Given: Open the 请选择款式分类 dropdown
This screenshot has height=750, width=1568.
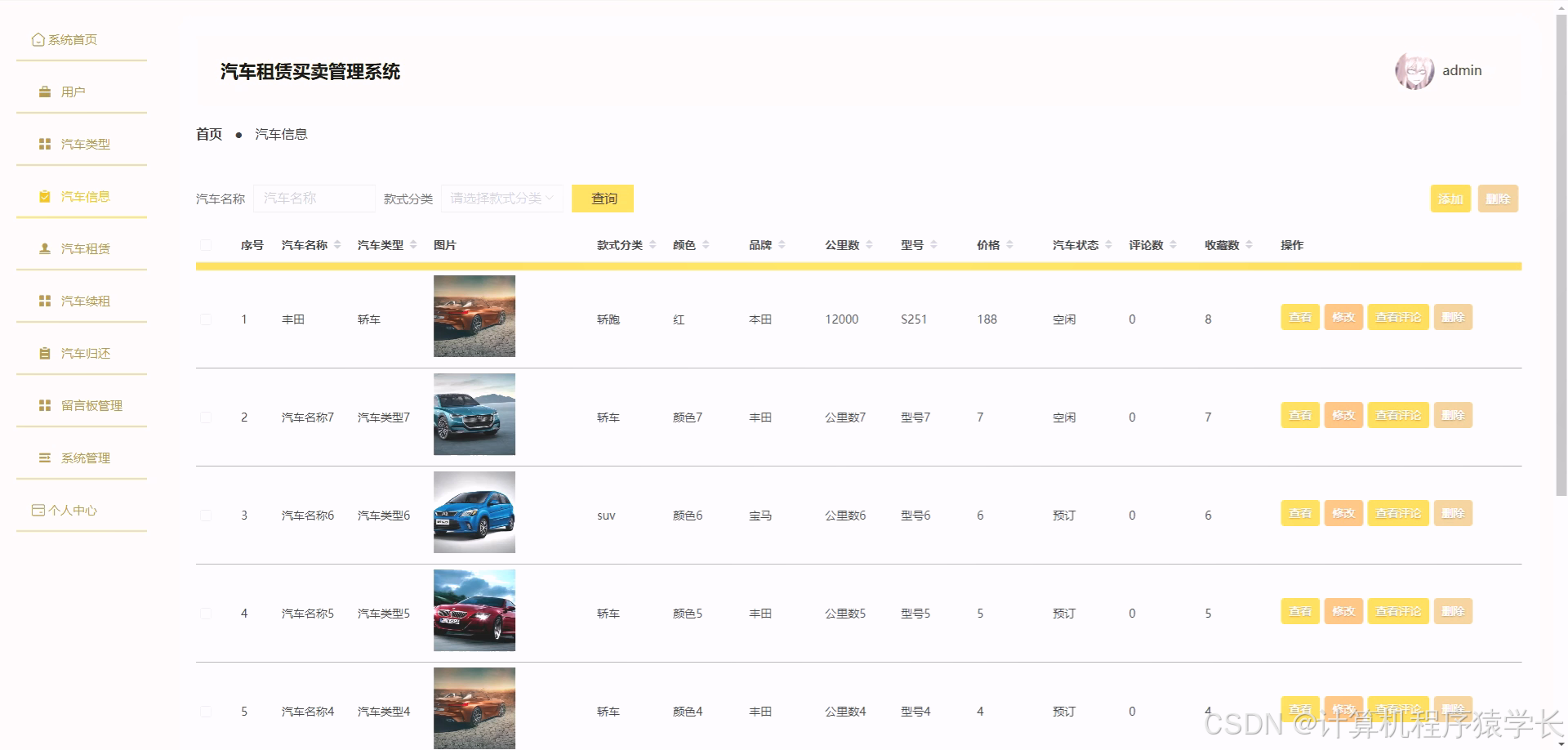Looking at the screenshot, I should click(x=501, y=198).
